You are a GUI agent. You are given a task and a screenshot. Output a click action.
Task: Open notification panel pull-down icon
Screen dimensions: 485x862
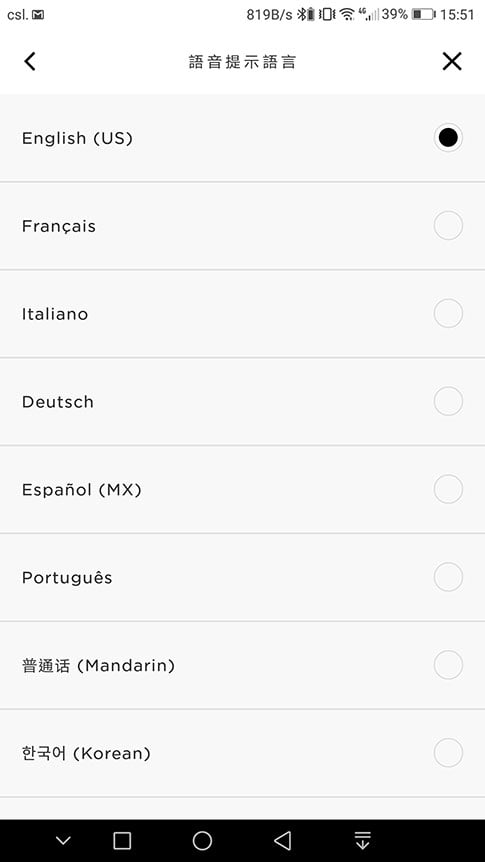362,840
